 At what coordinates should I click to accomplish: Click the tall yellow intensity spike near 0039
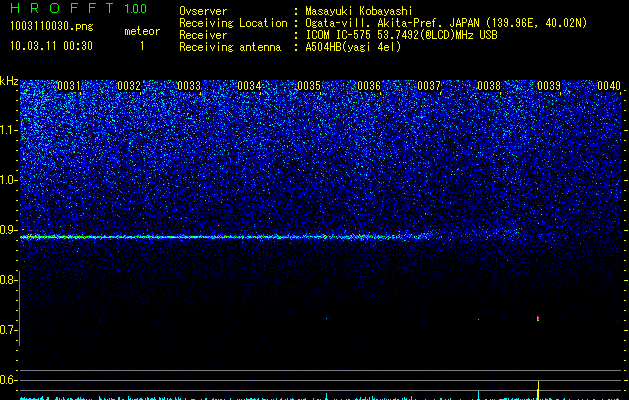[x=538, y=390]
